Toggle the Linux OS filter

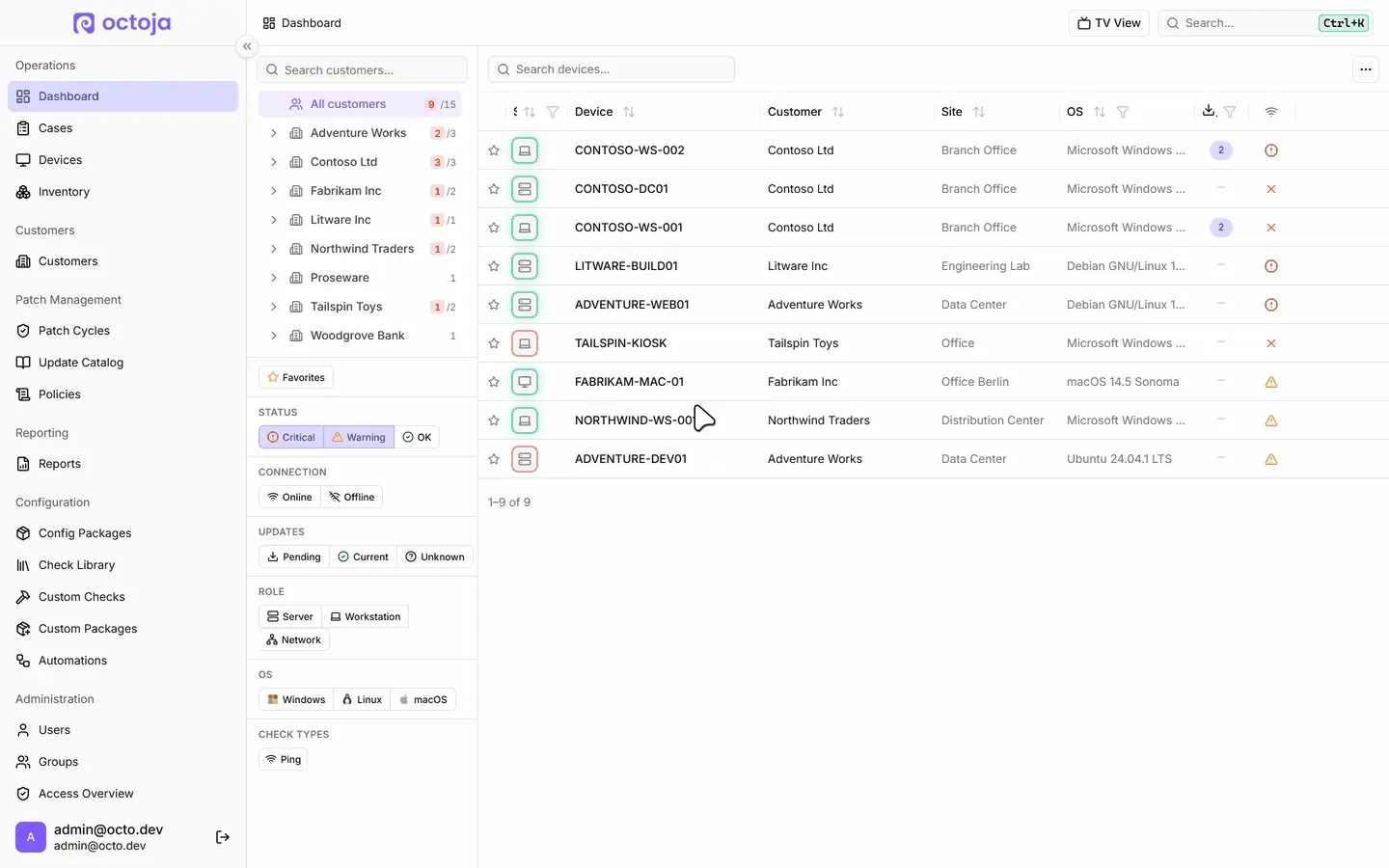point(362,699)
